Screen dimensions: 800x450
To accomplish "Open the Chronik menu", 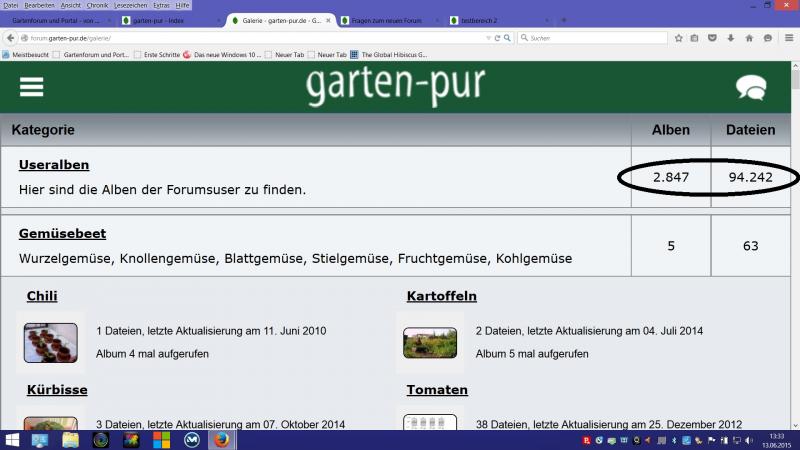I will click(x=97, y=5).
